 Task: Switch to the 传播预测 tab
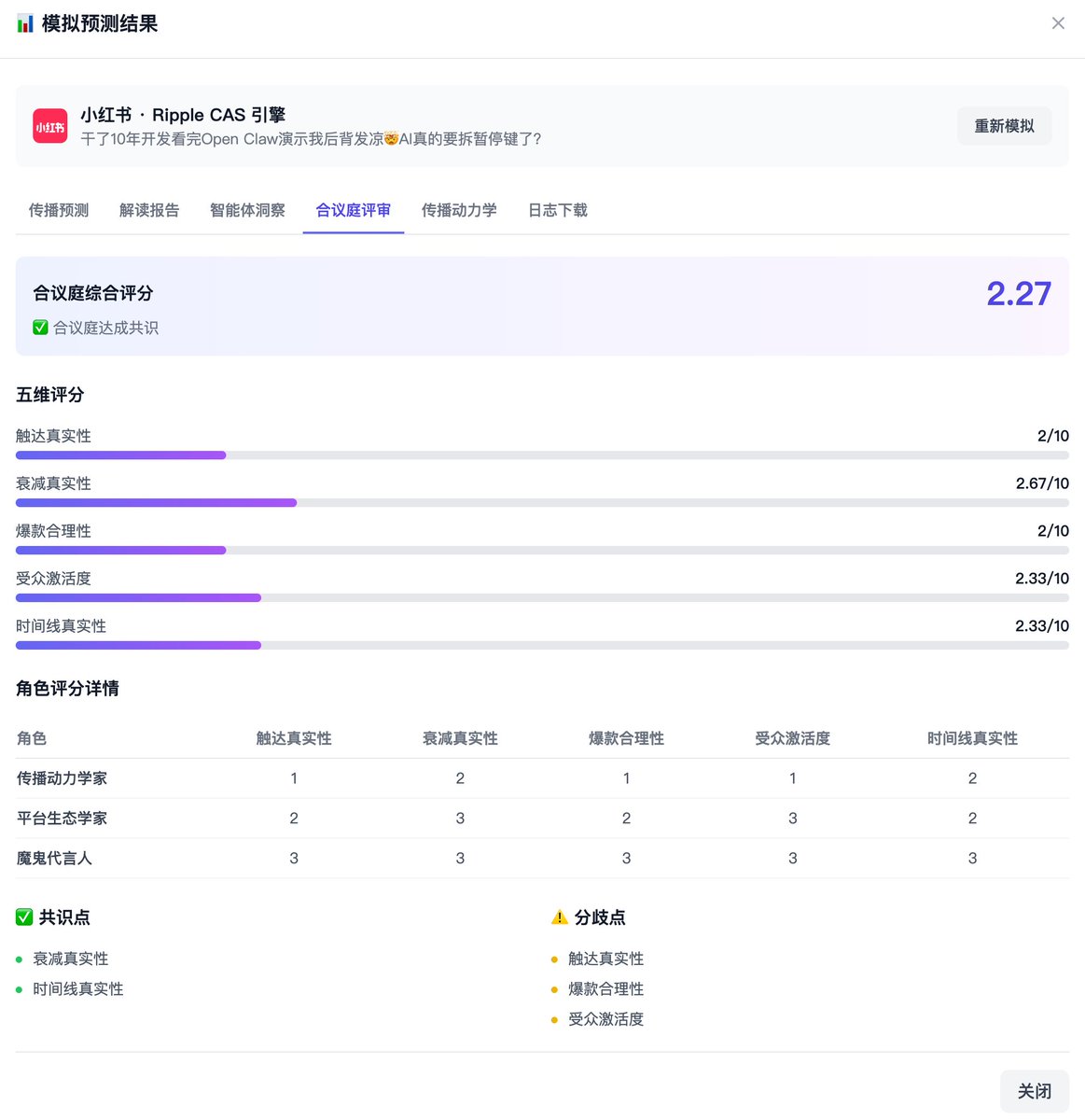[59, 211]
